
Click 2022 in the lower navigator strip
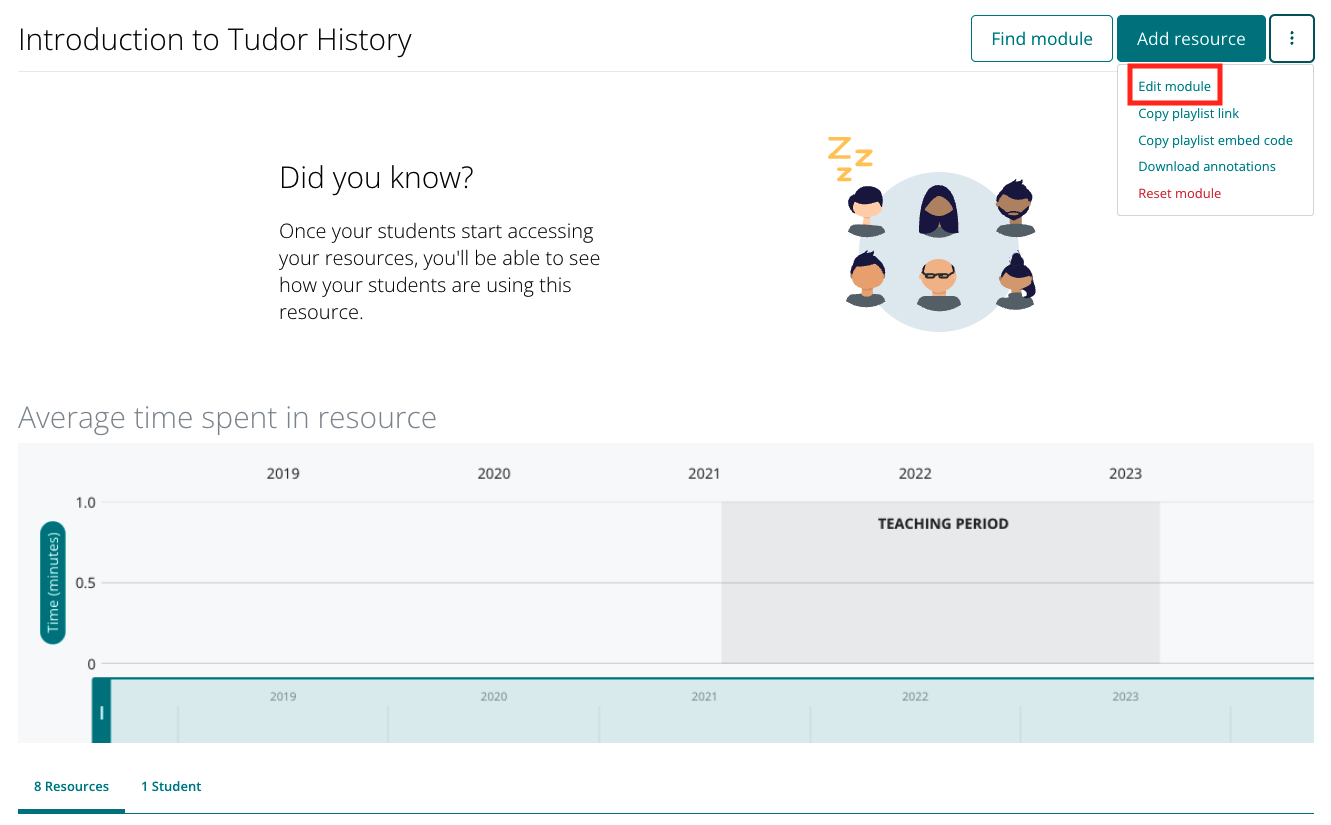[x=915, y=696]
